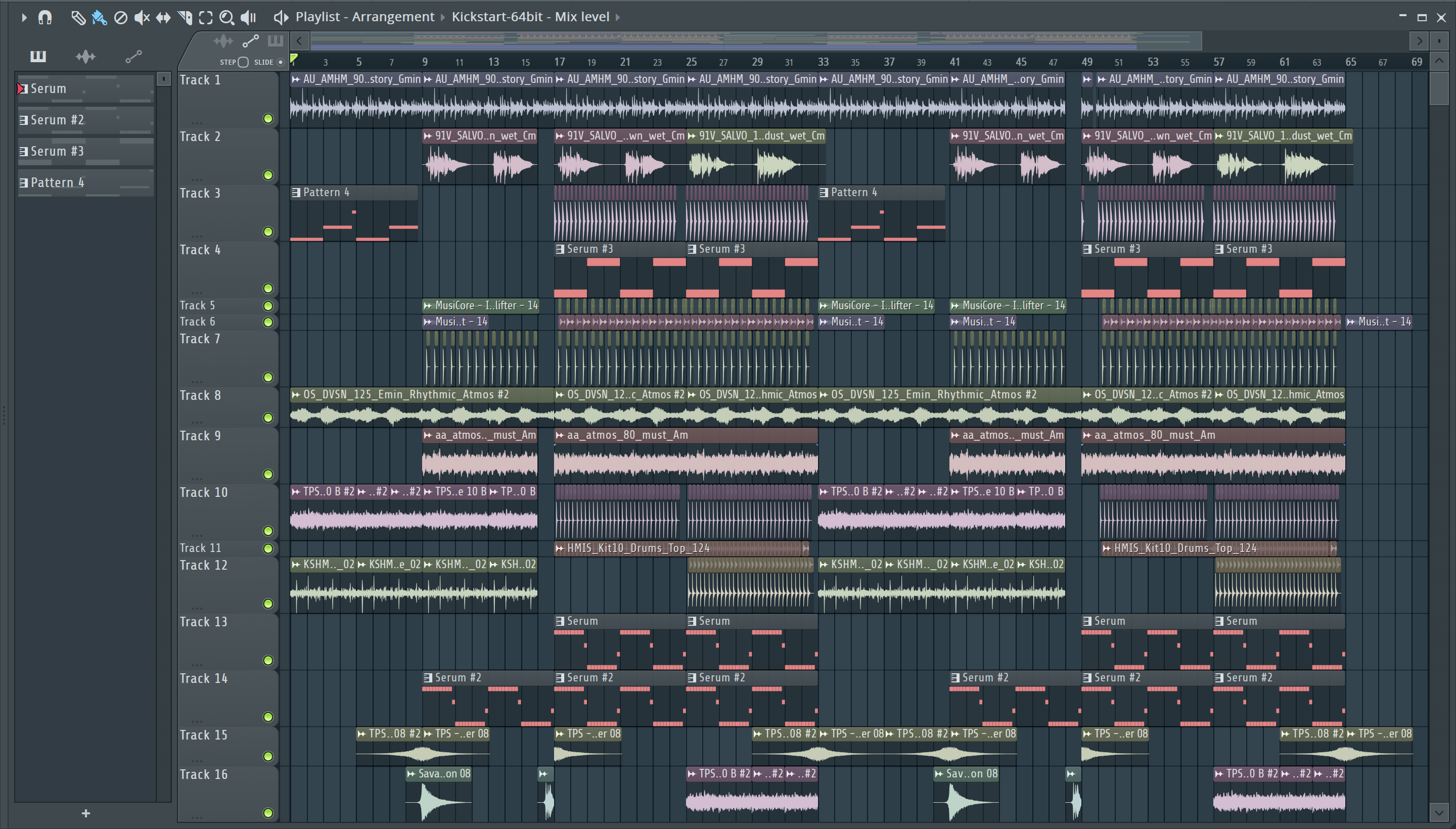
Task: Select the Slice tool
Action: tap(185, 18)
